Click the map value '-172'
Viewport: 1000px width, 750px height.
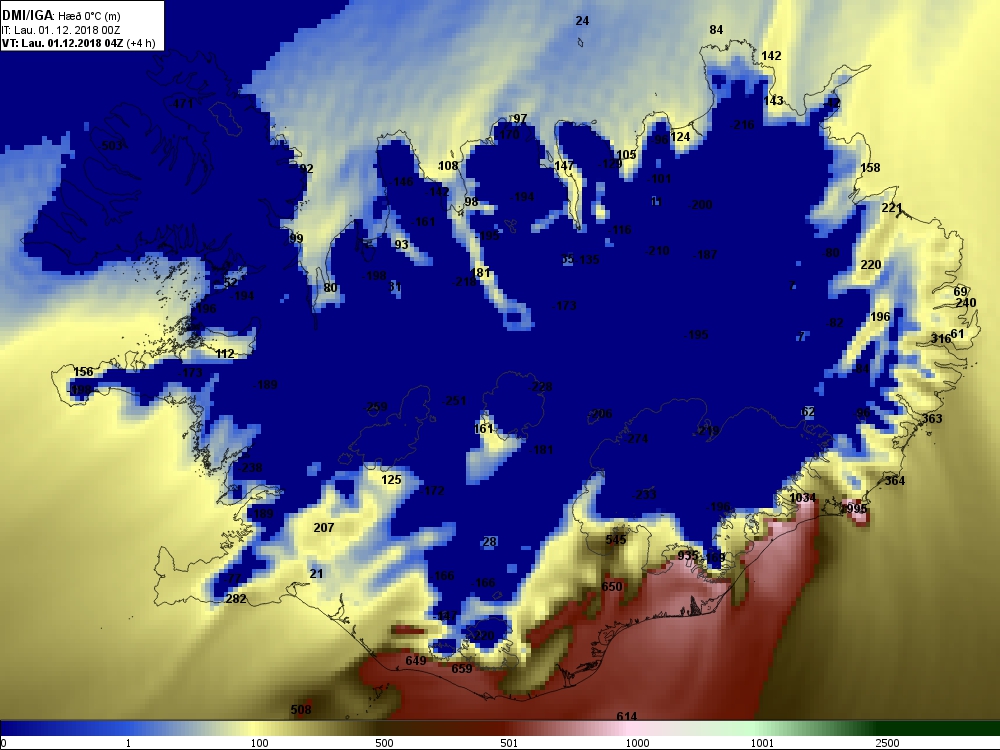coord(432,491)
